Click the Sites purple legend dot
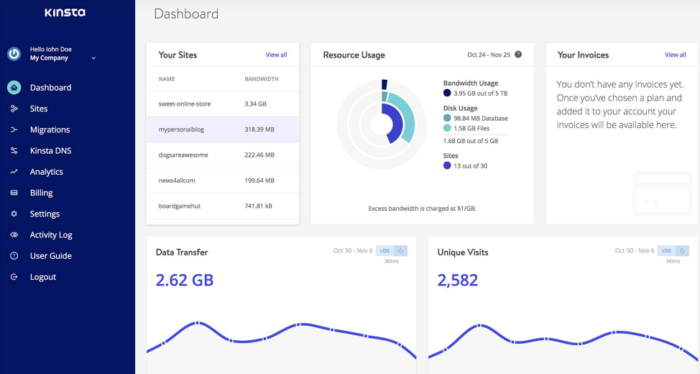 447,166
